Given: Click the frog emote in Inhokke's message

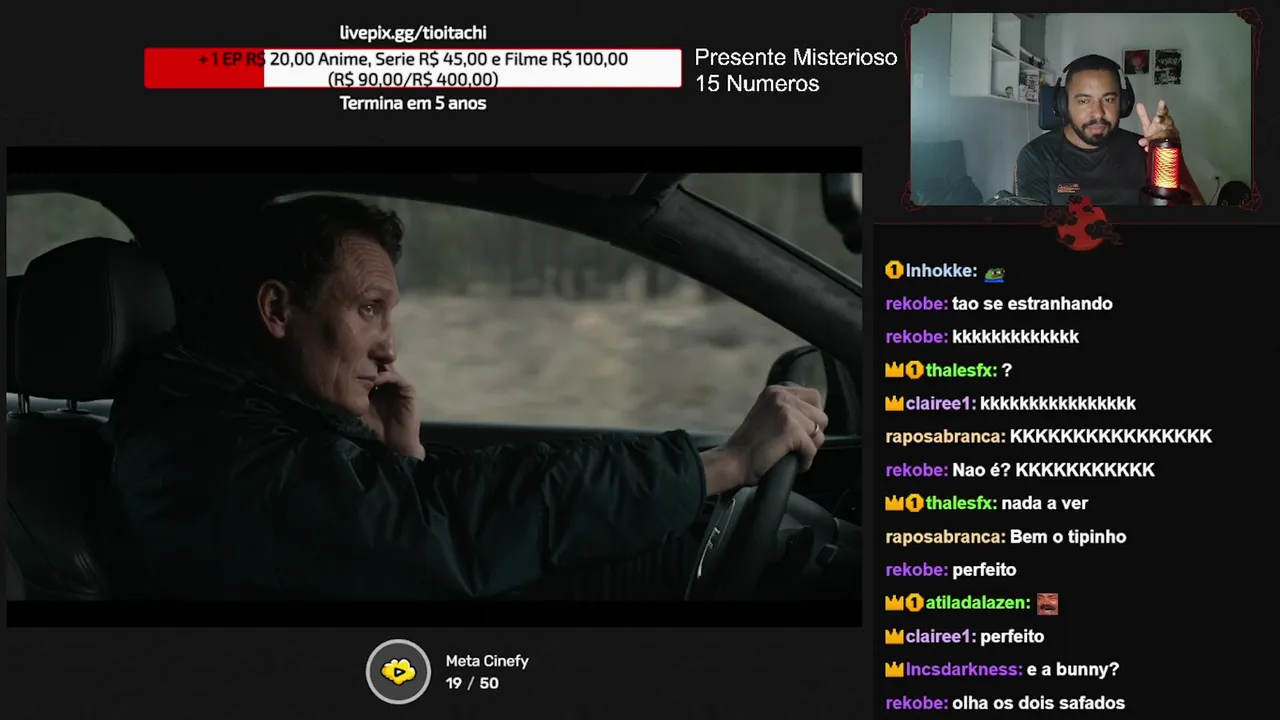Looking at the screenshot, I should [994, 272].
